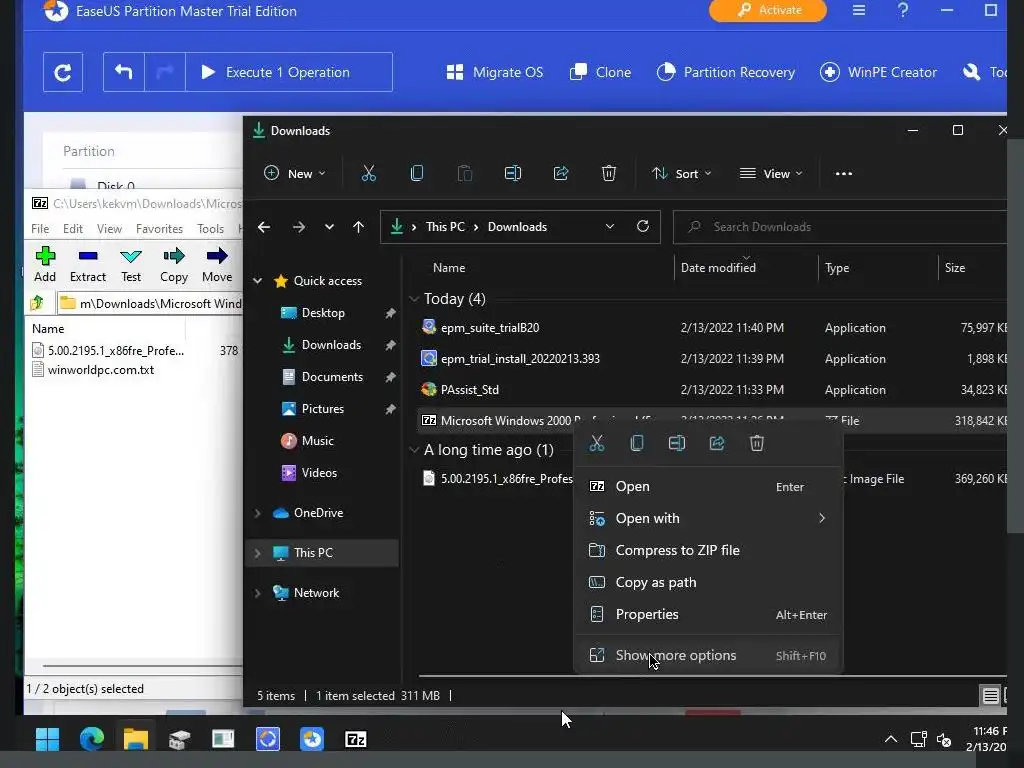Screen dimensions: 1024x768
Task: Click Rename icon in context menu
Action: [x=677, y=443]
